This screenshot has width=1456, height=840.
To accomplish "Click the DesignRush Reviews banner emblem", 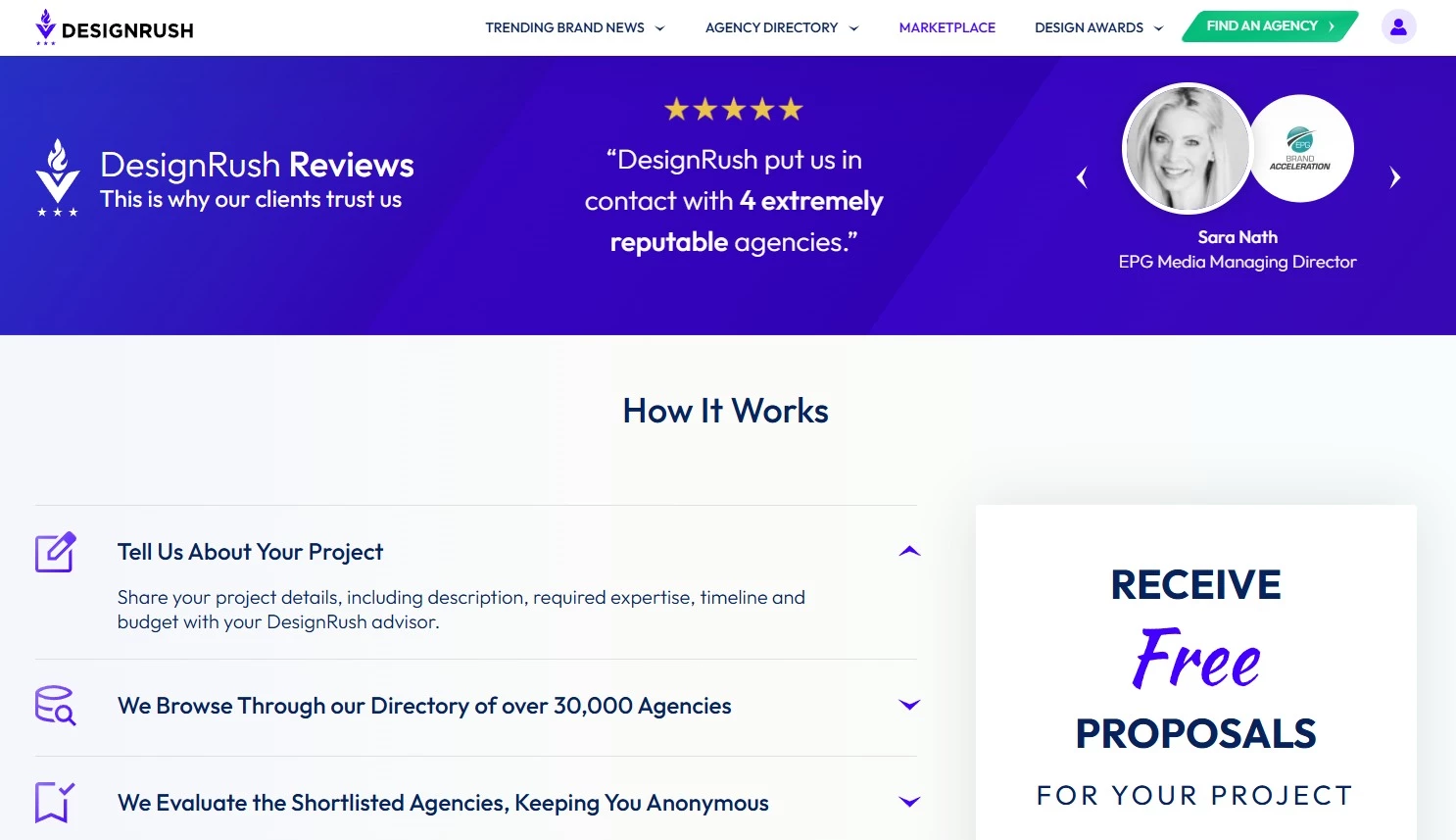I will (58, 178).
